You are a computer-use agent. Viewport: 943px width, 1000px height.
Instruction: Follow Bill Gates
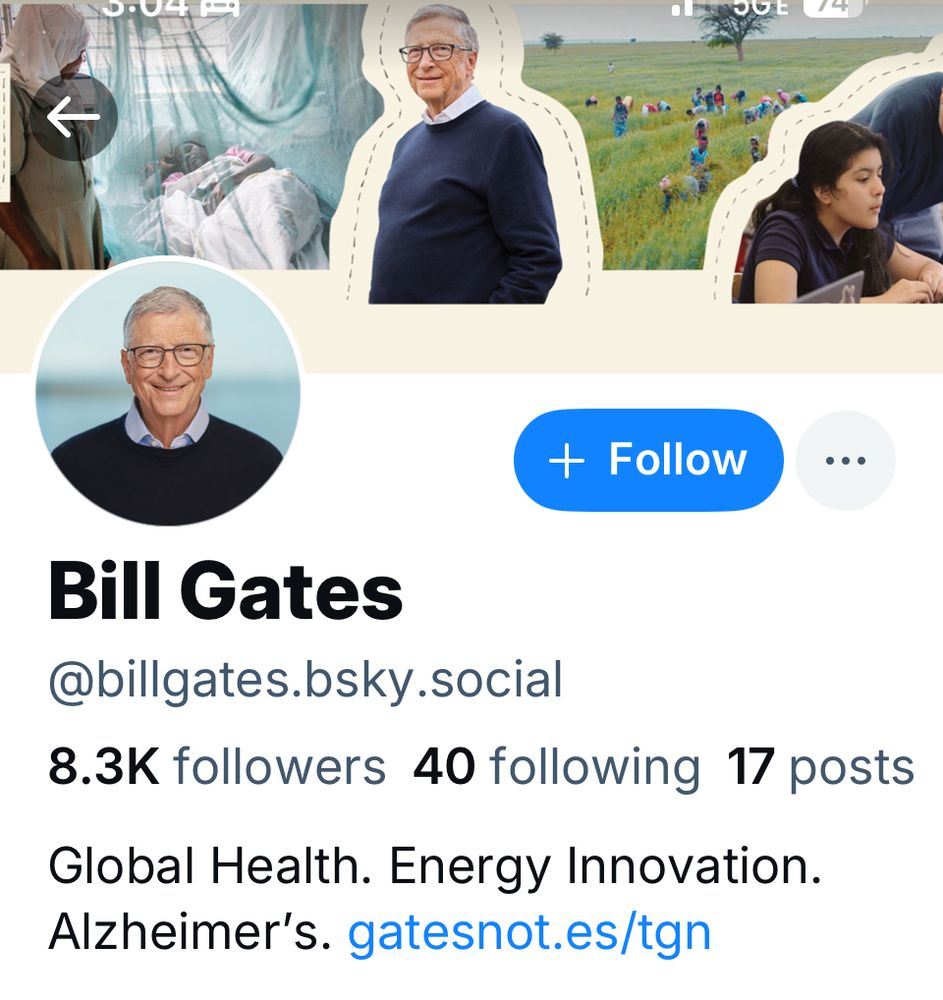[x=648, y=460]
